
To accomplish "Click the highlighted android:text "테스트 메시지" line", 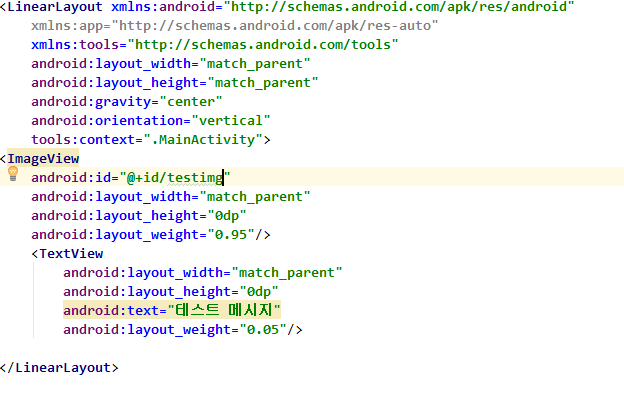I will (x=172, y=310).
